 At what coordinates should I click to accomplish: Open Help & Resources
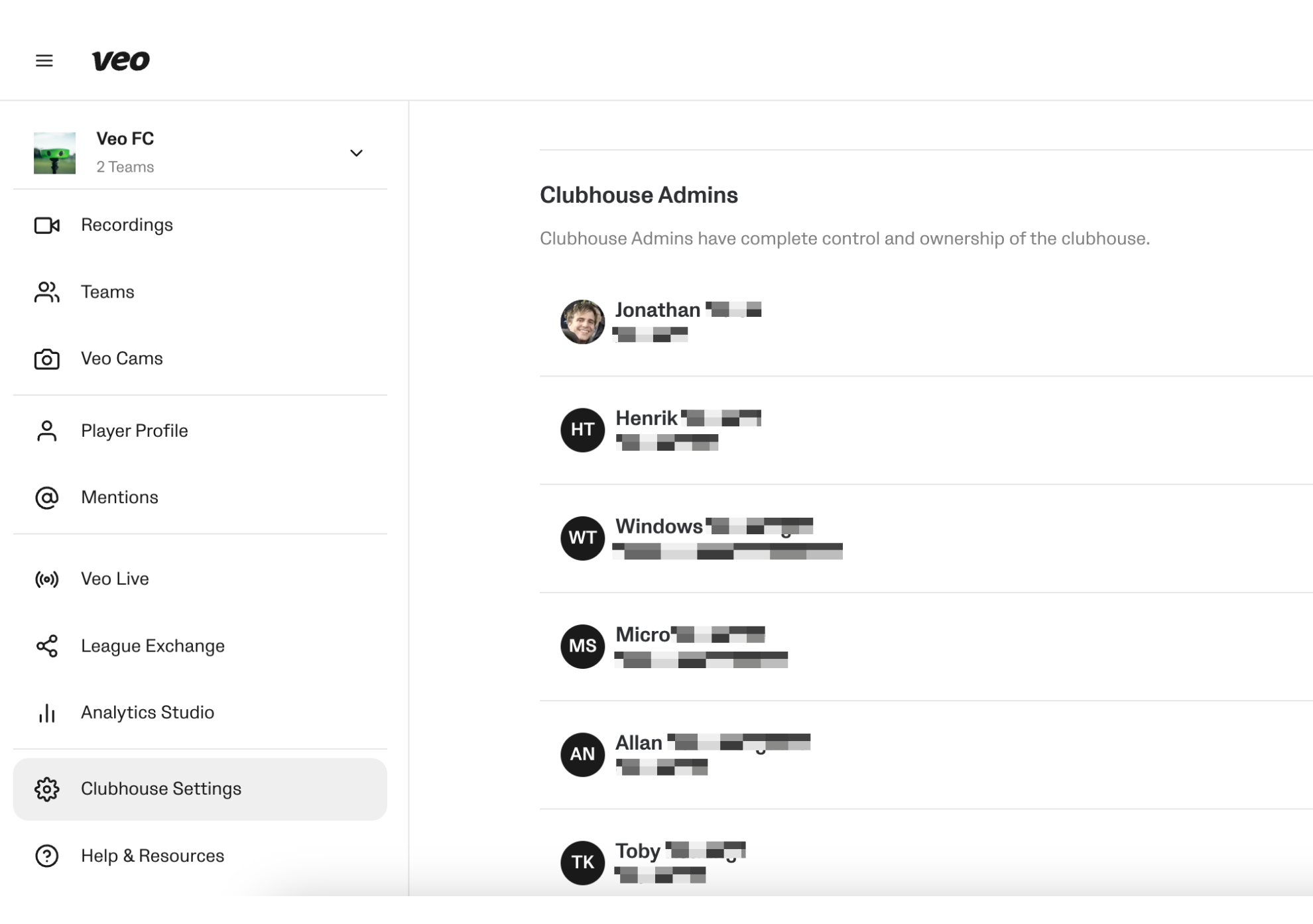pos(153,856)
